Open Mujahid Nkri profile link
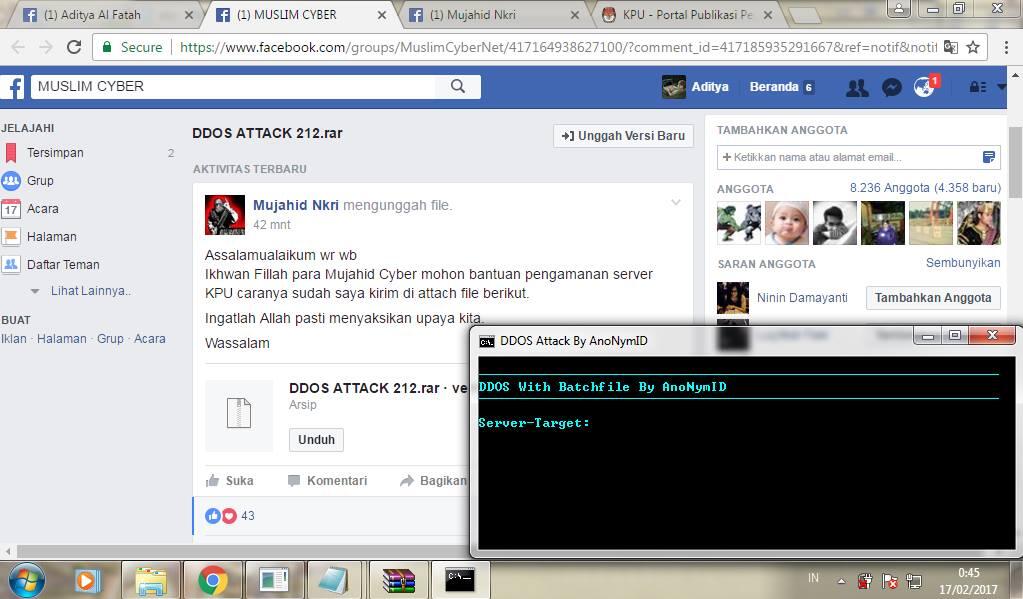The image size is (1023, 599). click(x=296, y=205)
